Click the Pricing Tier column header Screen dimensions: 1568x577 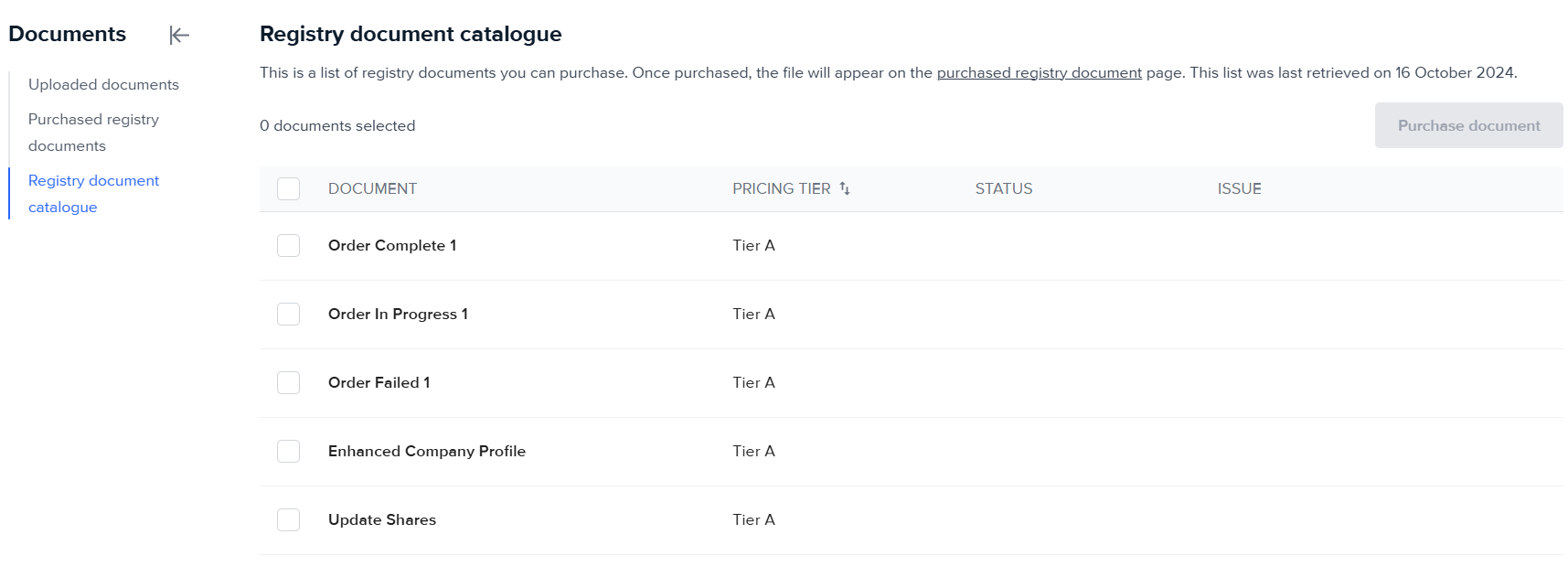click(x=781, y=188)
